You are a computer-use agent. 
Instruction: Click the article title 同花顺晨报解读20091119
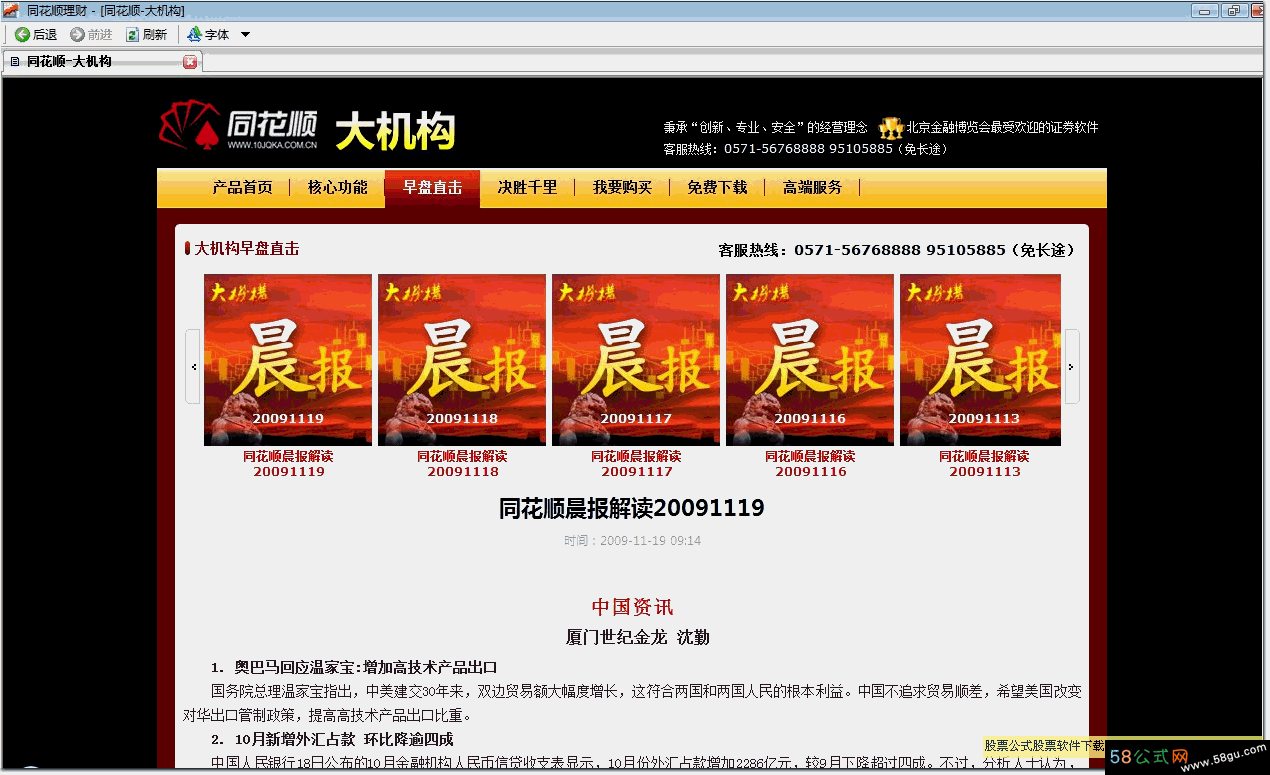pos(632,508)
